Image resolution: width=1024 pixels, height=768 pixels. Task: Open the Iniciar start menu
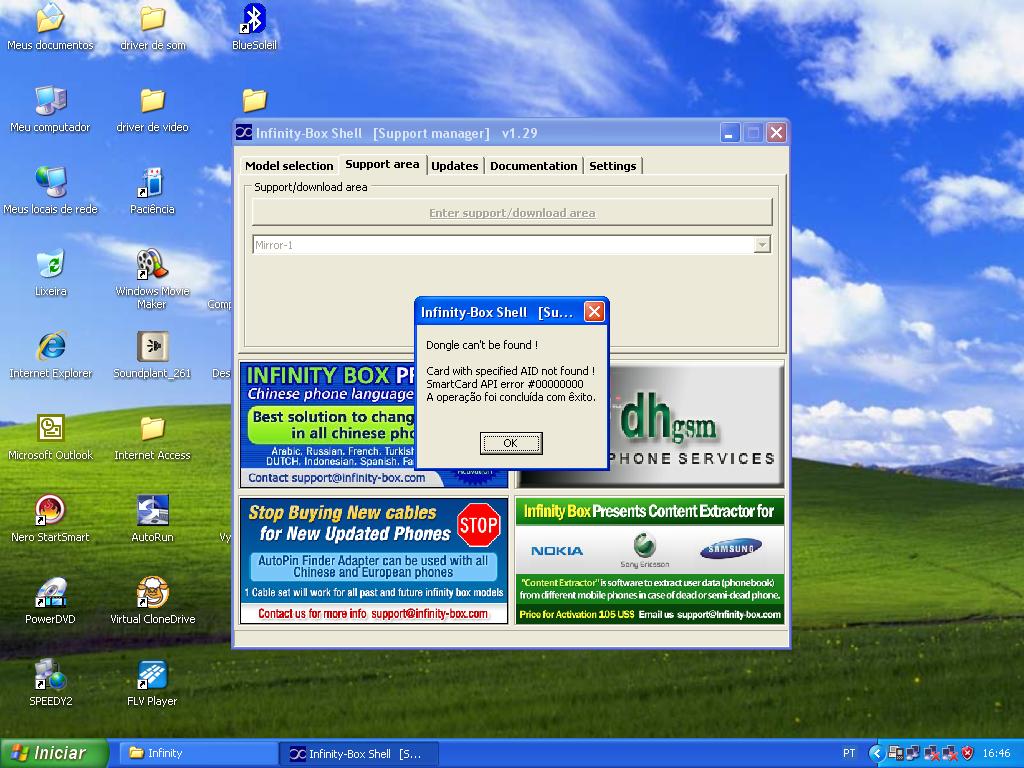54,753
